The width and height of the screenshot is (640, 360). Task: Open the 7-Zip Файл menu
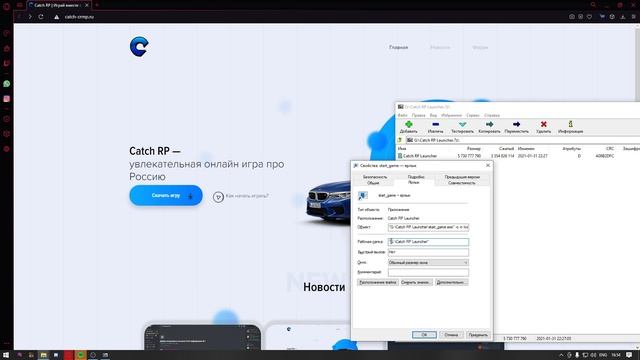coord(402,116)
